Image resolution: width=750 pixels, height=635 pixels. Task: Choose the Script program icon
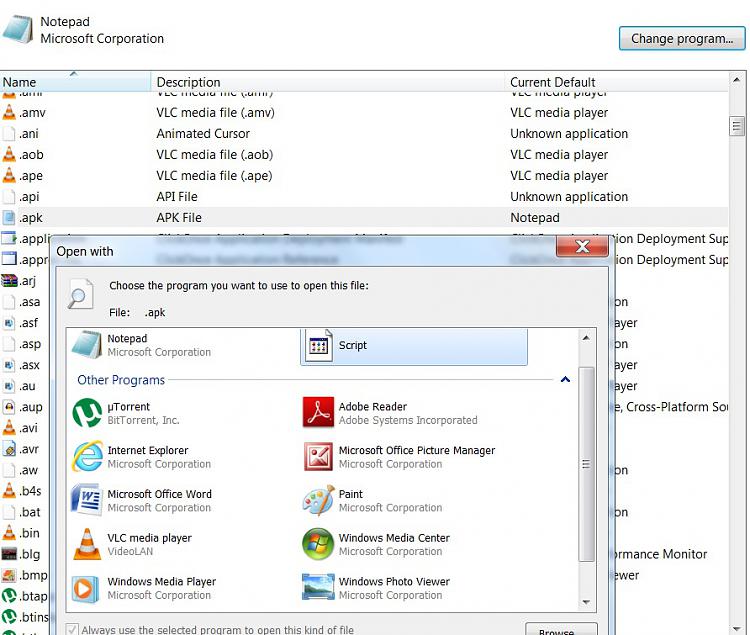319,345
